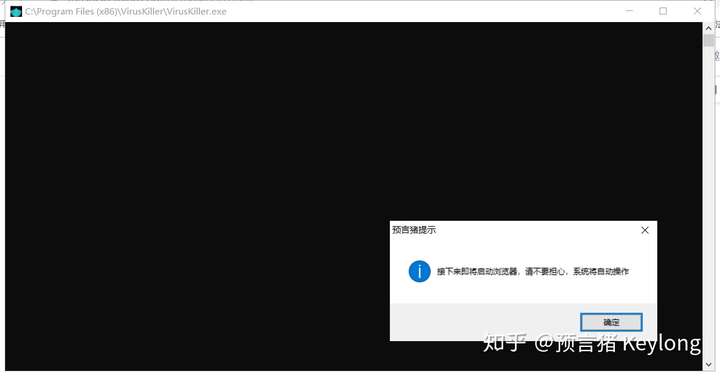
Task: Click the dialog title 预言猪提示
Action: [x=414, y=230]
